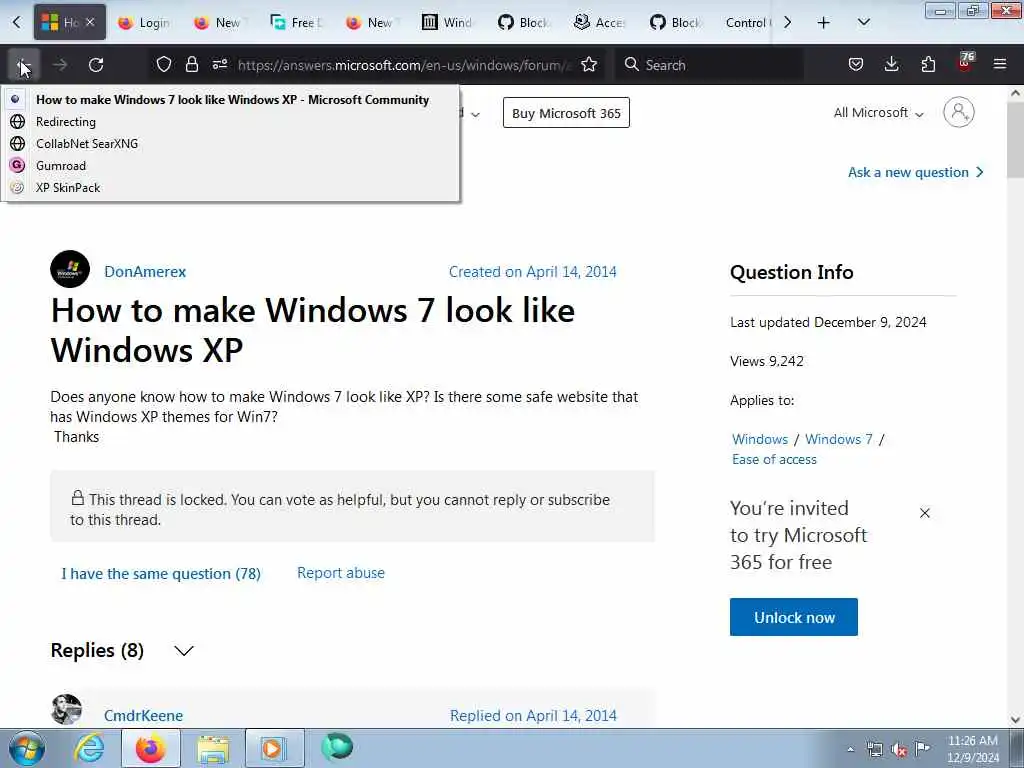Switch to the Login tab
Viewport: 1024px width, 768px height.
pos(144,23)
